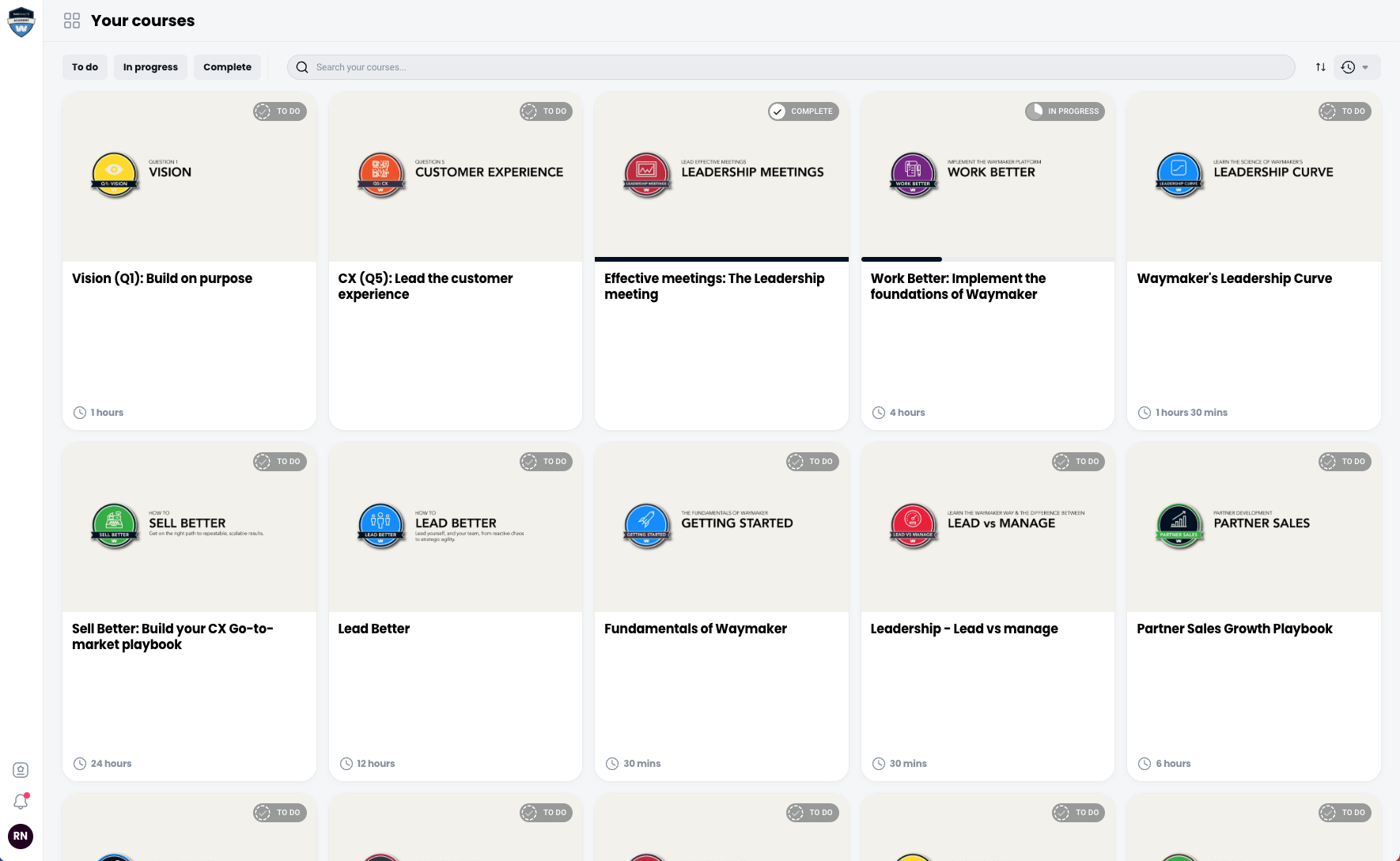The height and width of the screenshot is (861, 1400).
Task: Click '1 hours' under Vision course
Action: click(107, 413)
